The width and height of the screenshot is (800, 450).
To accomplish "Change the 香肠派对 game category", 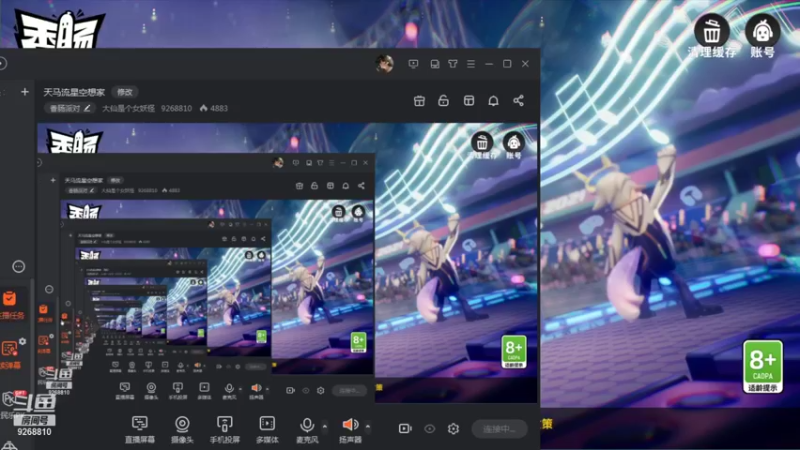I will click(69, 108).
